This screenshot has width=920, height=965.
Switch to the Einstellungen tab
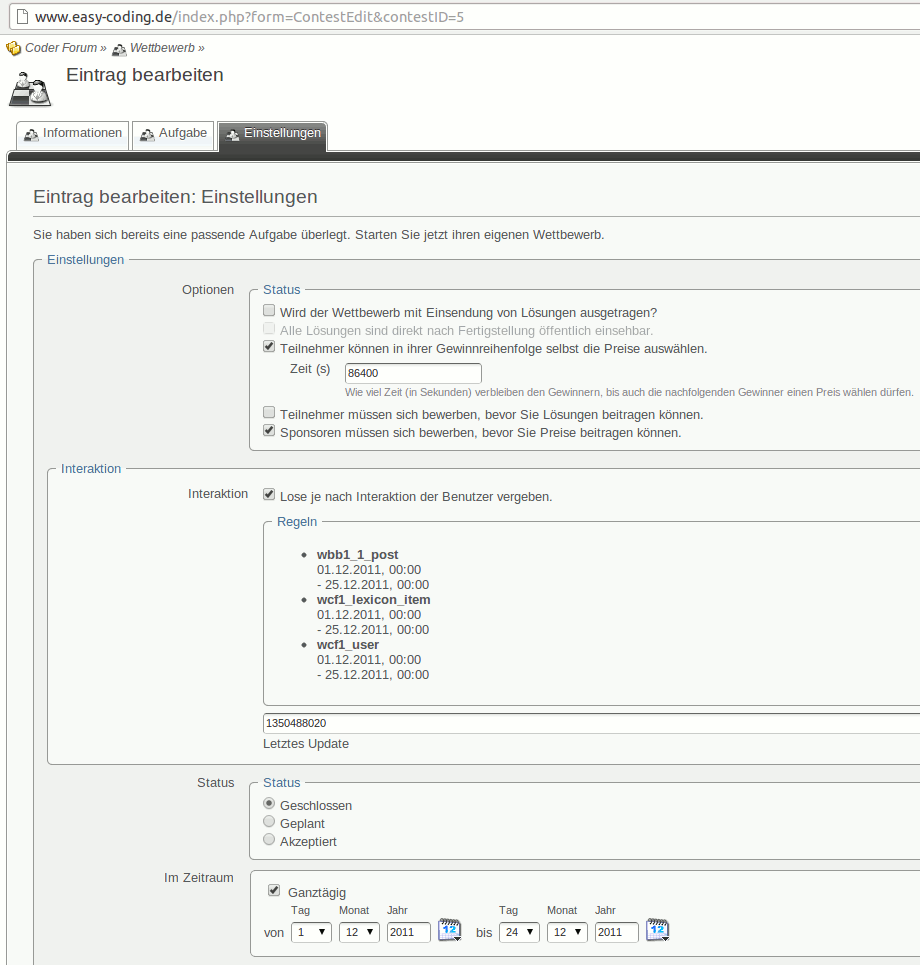272,134
